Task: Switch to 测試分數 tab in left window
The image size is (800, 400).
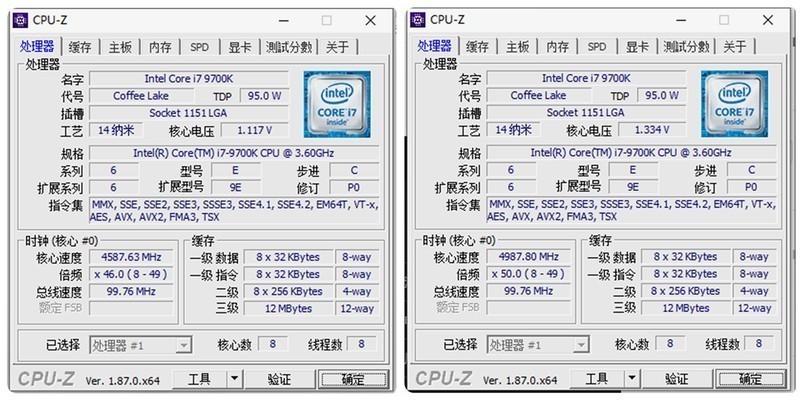Action: (x=289, y=47)
